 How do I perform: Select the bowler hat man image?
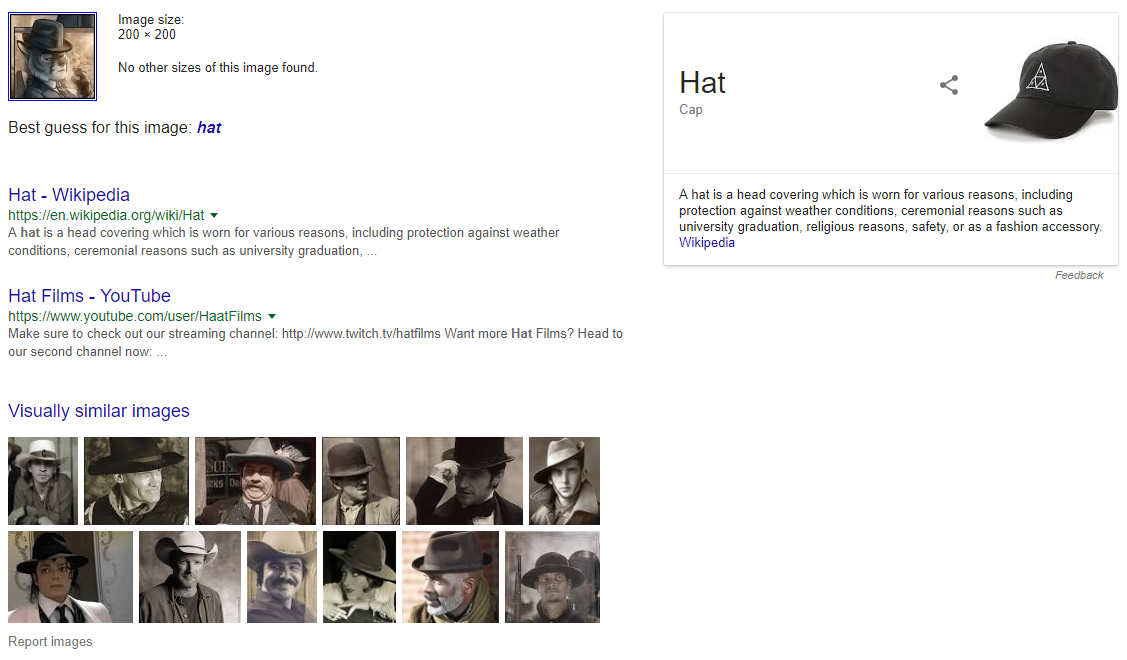(x=361, y=481)
